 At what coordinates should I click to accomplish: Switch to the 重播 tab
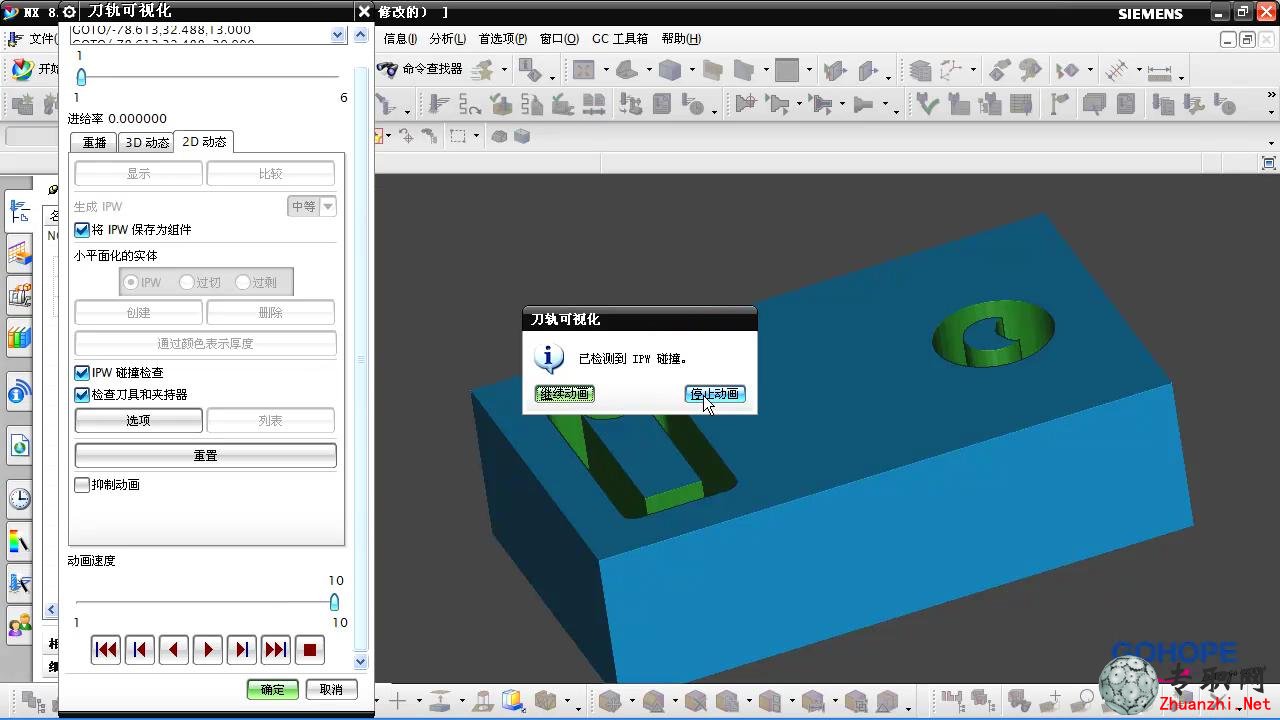[x=95, y=143]
